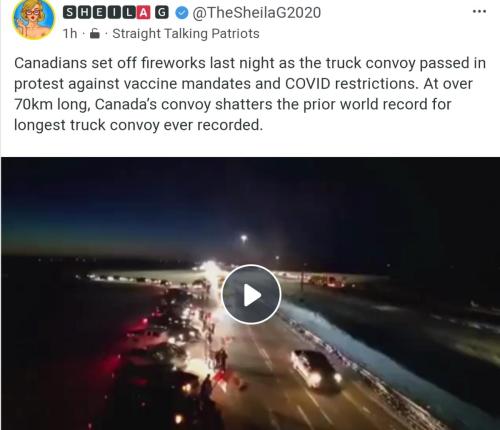Click 'COVID restrictions' phrase in post text
The width and height of the screenshot is (500, 430).
click(351, 84)
